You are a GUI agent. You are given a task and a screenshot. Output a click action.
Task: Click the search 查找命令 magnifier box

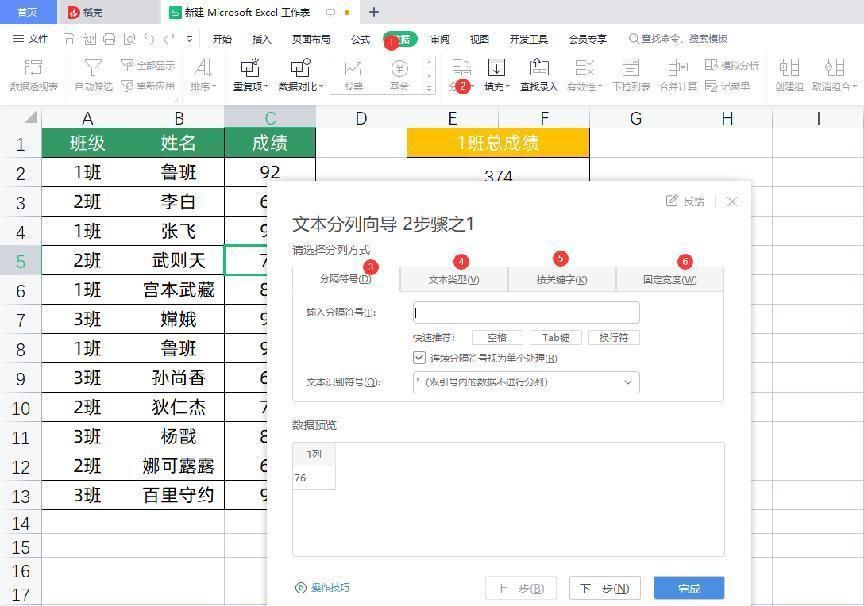pos(678,39)
